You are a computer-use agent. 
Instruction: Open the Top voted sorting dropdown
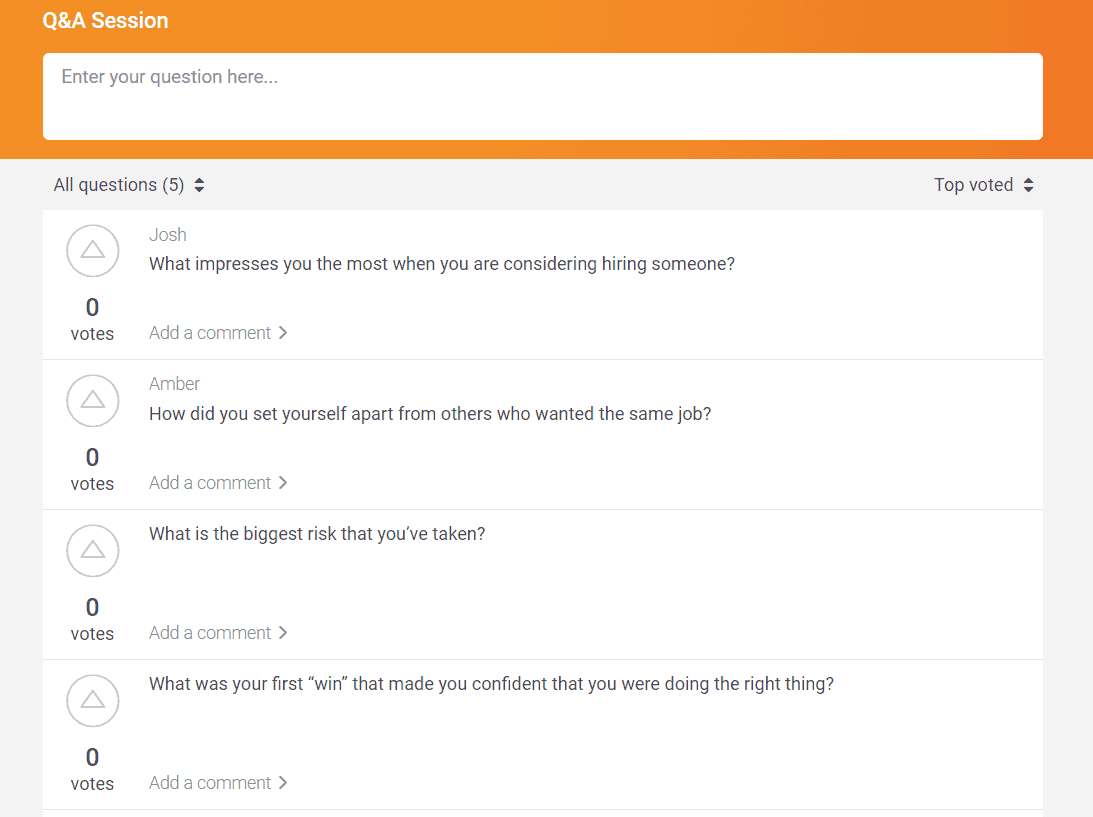pos(972,185)
